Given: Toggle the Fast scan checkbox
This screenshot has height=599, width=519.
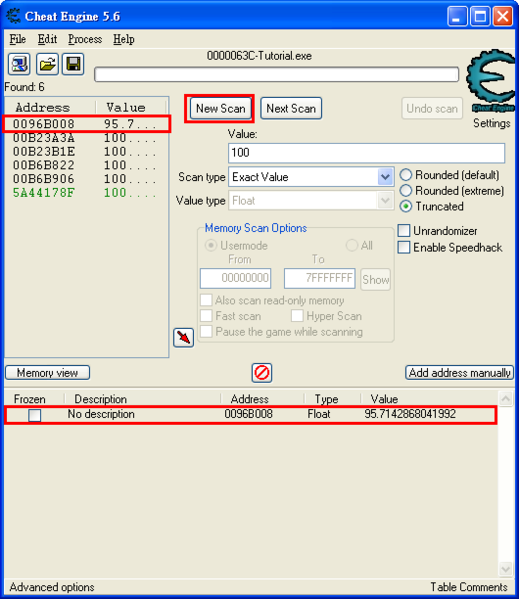Looking at the screenshot, I should 206,316.
